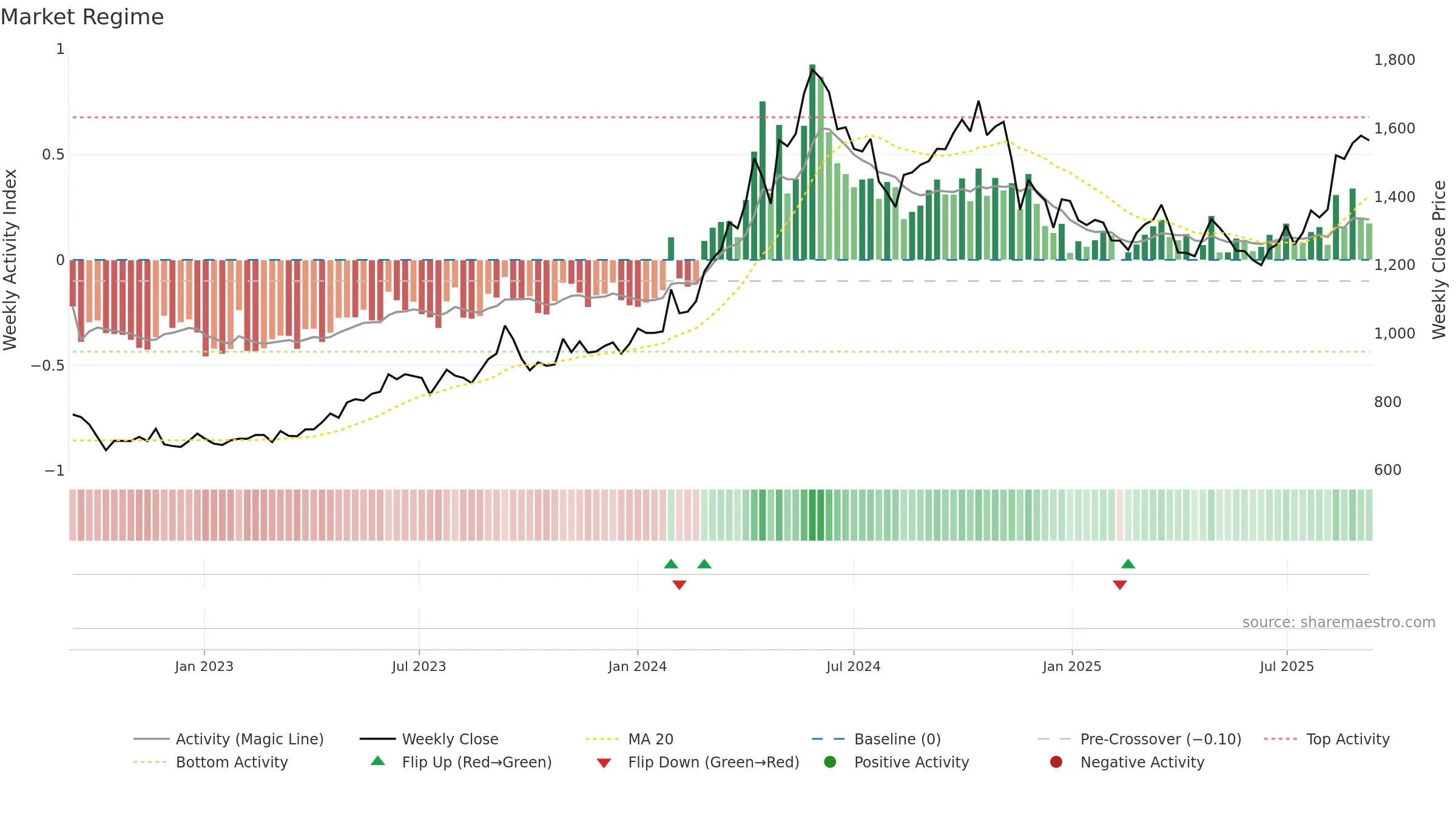Click the 1,000 price axis value
The height and width of the screenshot is (819, 1456).
click(1395, 334)
